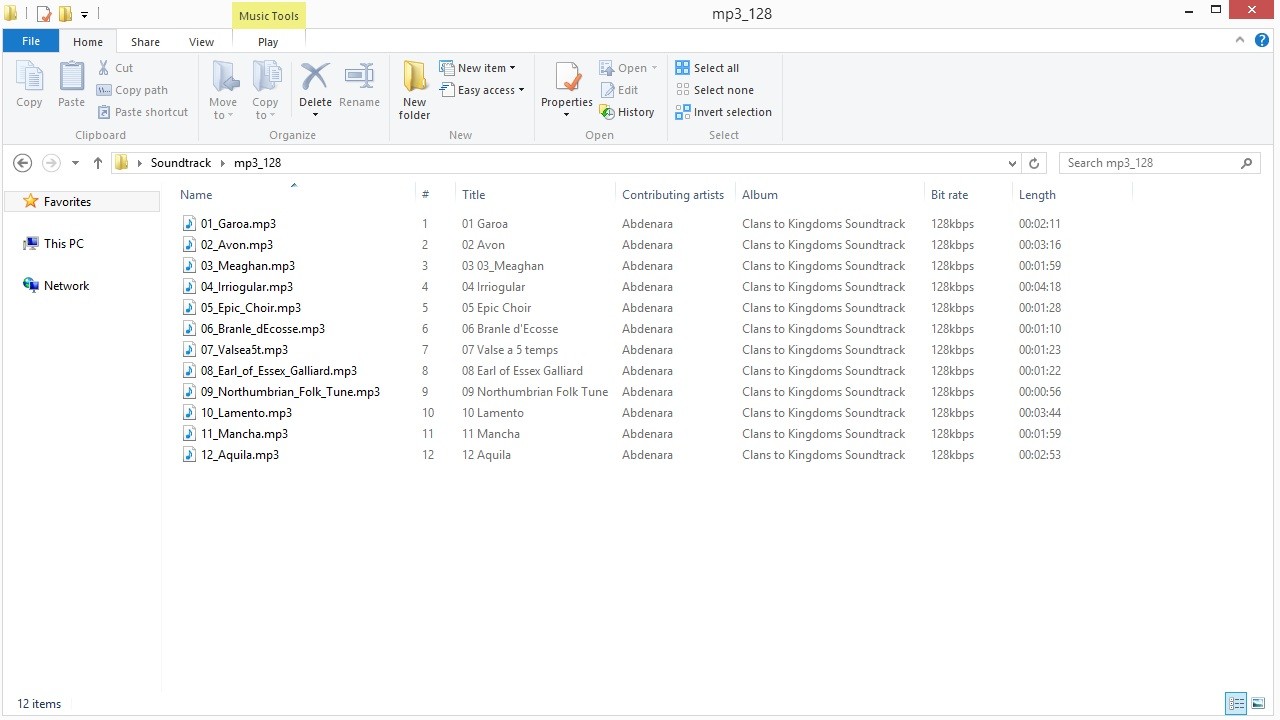Viewport: 1280px width, 720px height.
Task: Create a New folder from the ribbon
Action: click(414, 78)
